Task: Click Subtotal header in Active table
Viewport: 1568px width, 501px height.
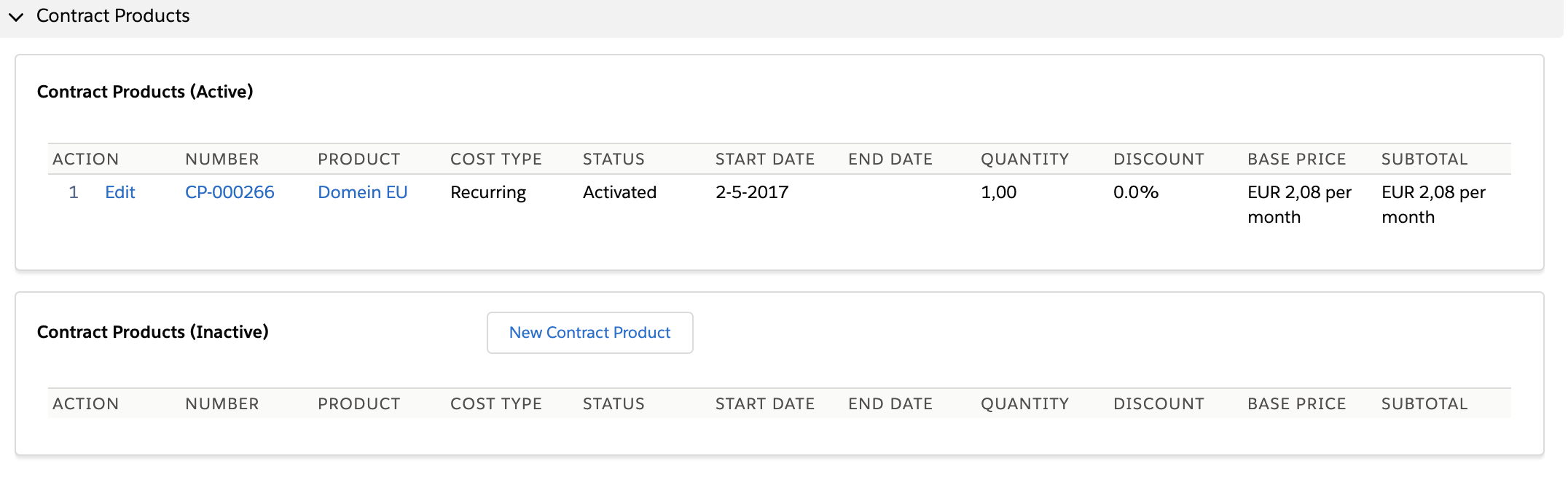Action: click(x=1424, y=159)
